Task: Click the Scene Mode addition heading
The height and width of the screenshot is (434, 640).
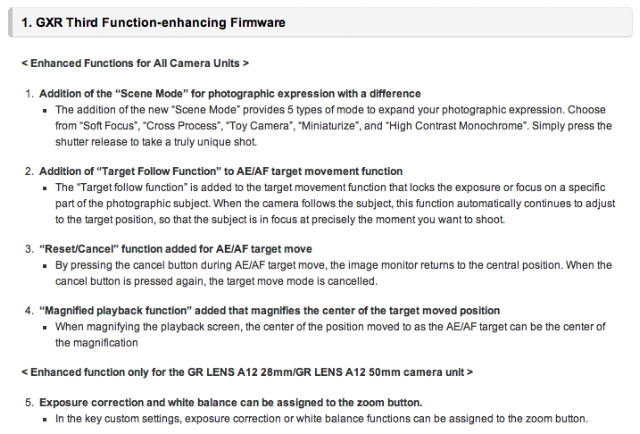Action: (230, 94)
